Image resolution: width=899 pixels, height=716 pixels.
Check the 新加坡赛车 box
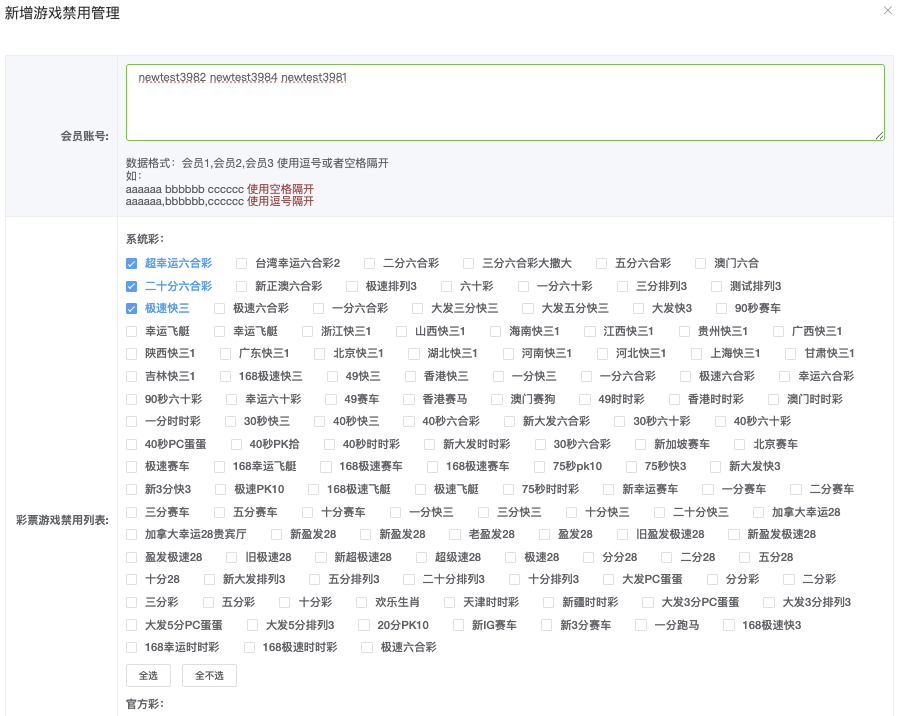(641, 444)
